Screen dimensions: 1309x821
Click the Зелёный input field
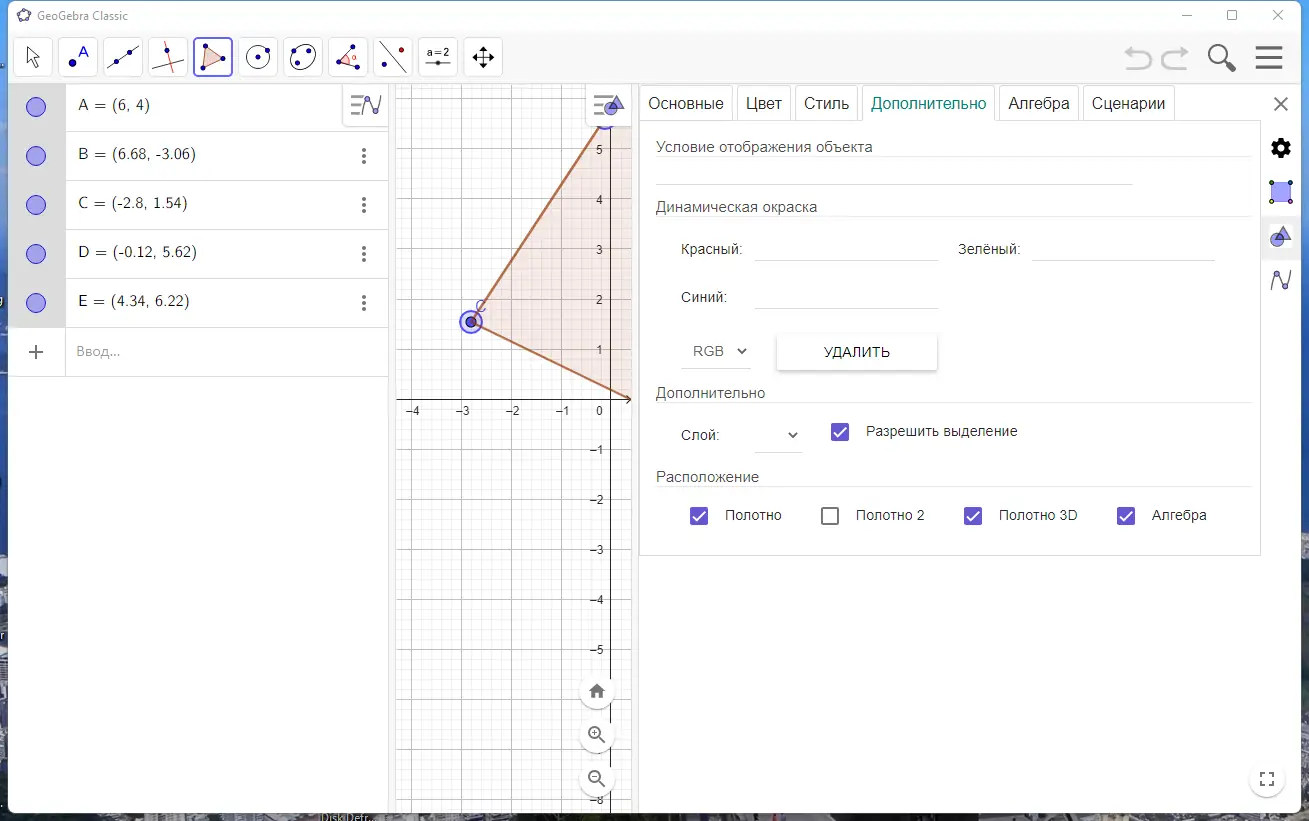(1123, 249)
